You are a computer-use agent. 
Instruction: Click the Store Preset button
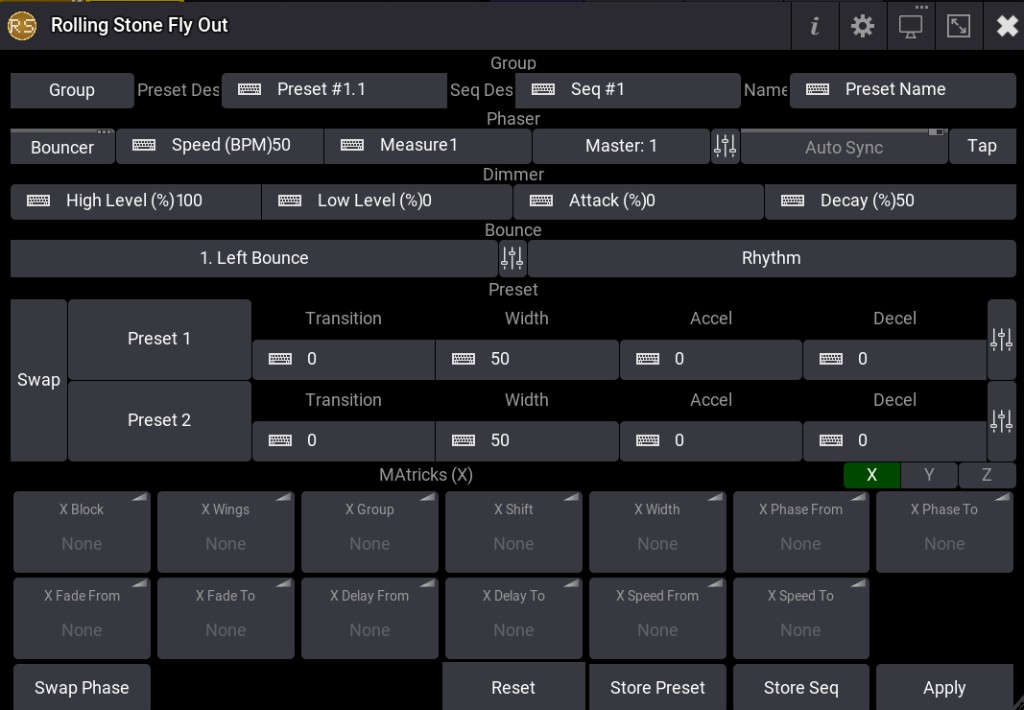pos(658,687)
